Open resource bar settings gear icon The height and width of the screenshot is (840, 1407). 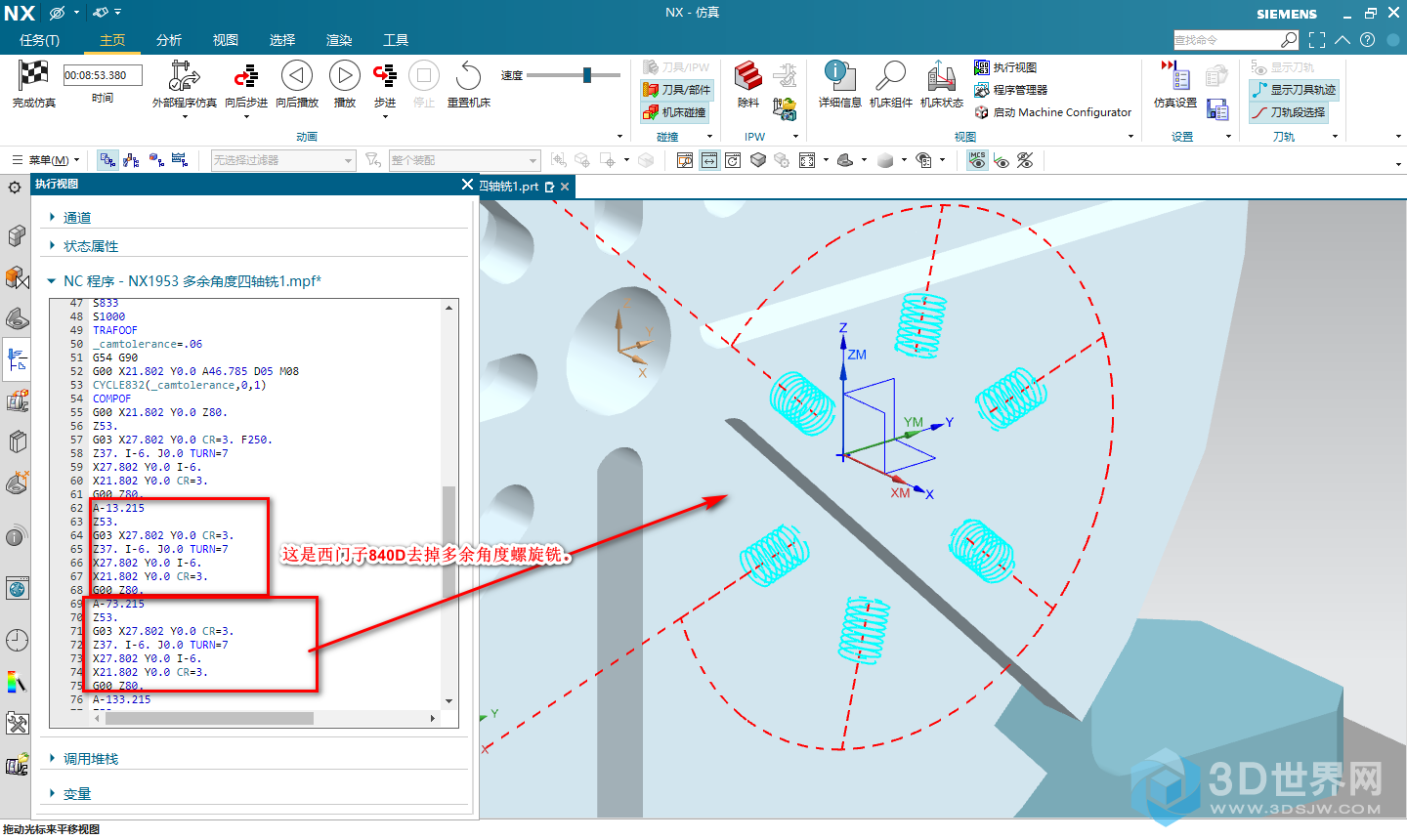click(15, 188)
